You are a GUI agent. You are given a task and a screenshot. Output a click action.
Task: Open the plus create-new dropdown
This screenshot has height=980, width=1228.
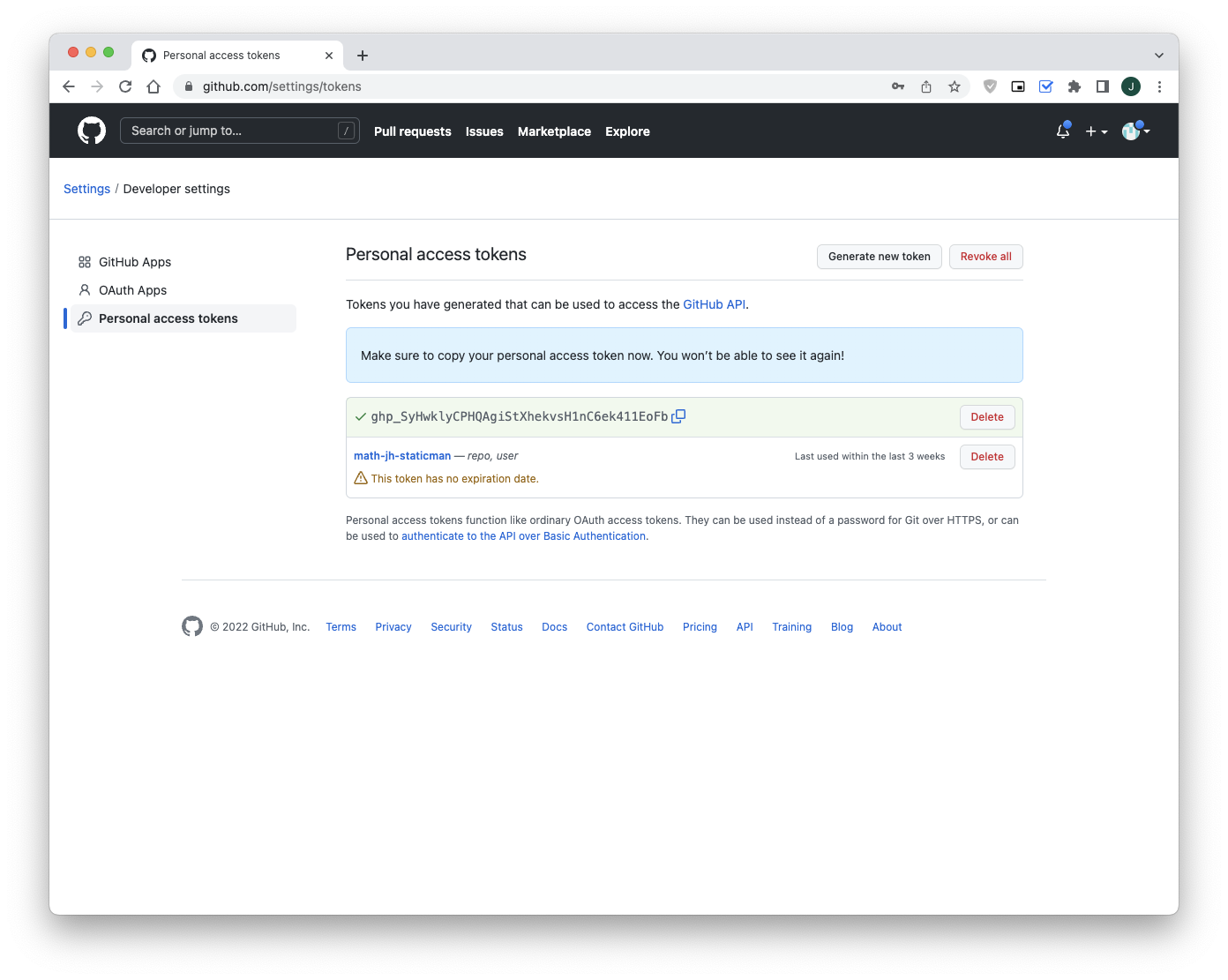click(1097, 131)
